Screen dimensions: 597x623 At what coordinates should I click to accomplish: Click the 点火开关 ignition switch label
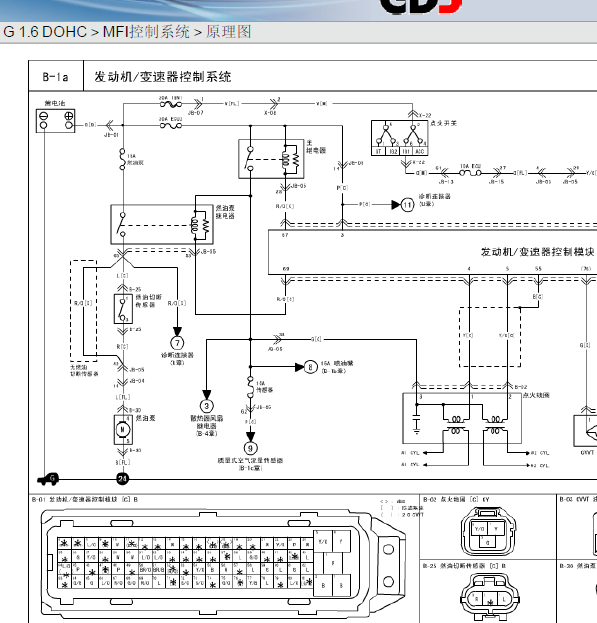(x=443, y=123)
